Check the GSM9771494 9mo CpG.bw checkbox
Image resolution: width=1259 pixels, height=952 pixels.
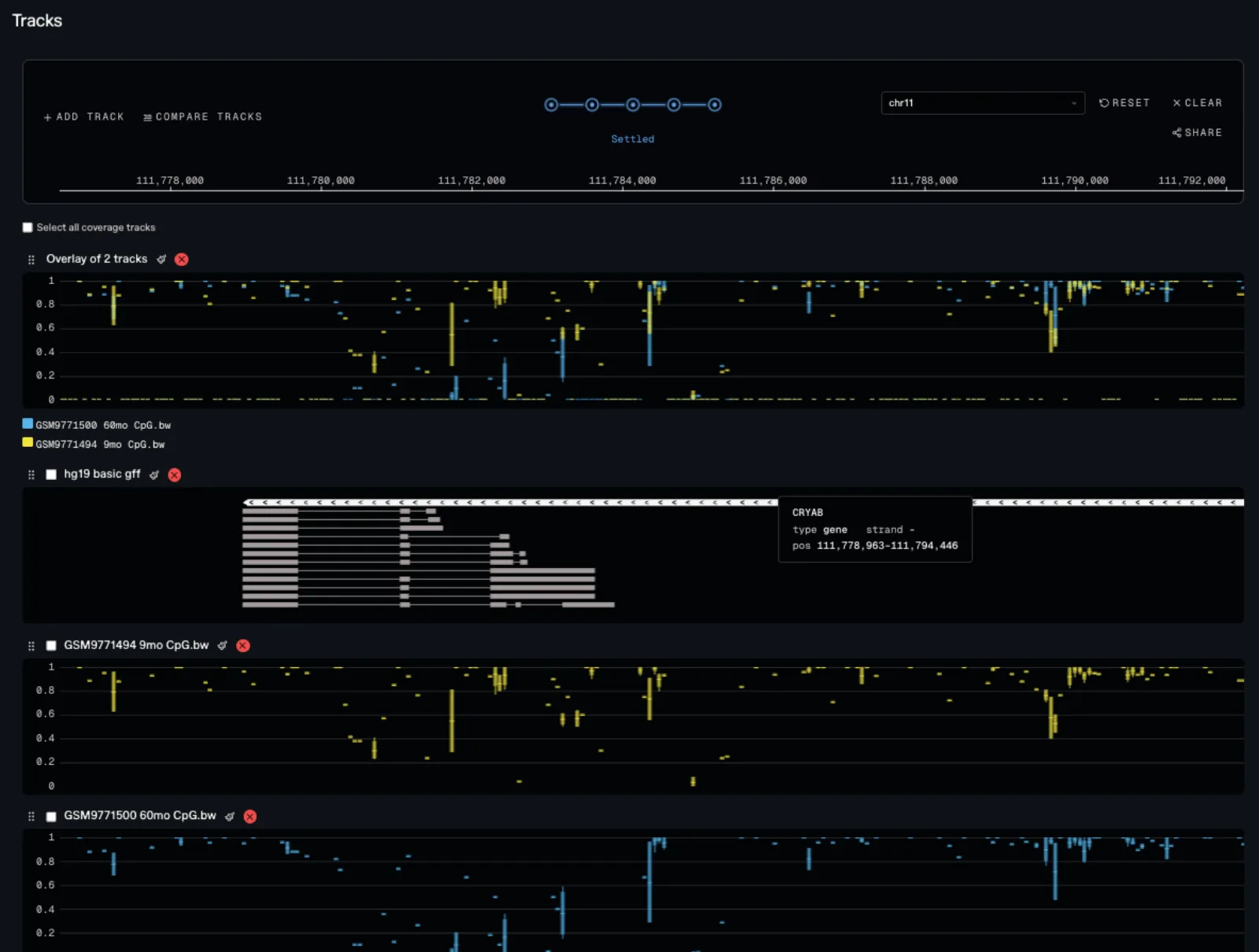[x=51, y=645]
